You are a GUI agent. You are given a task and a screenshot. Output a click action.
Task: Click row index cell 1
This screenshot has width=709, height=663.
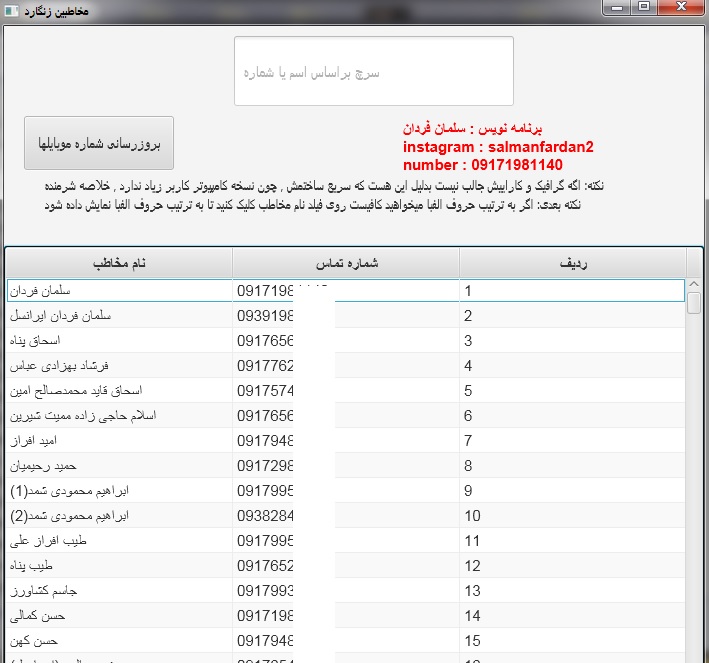pyautogui.click(x=572, y=291)
